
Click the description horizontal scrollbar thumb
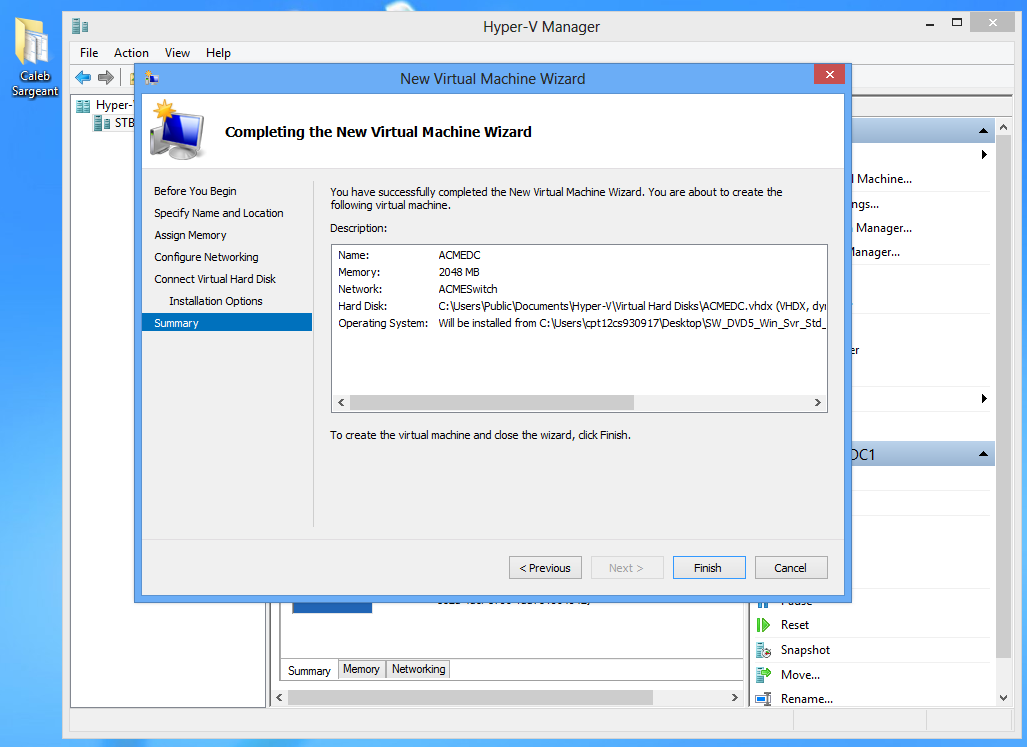click(492, 403)
